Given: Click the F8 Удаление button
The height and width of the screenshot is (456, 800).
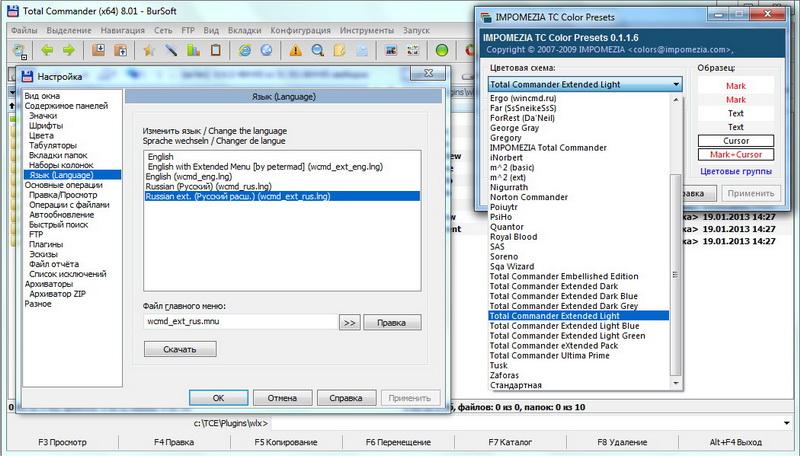Looking at the screenshot, I should (x=622, y=442).
